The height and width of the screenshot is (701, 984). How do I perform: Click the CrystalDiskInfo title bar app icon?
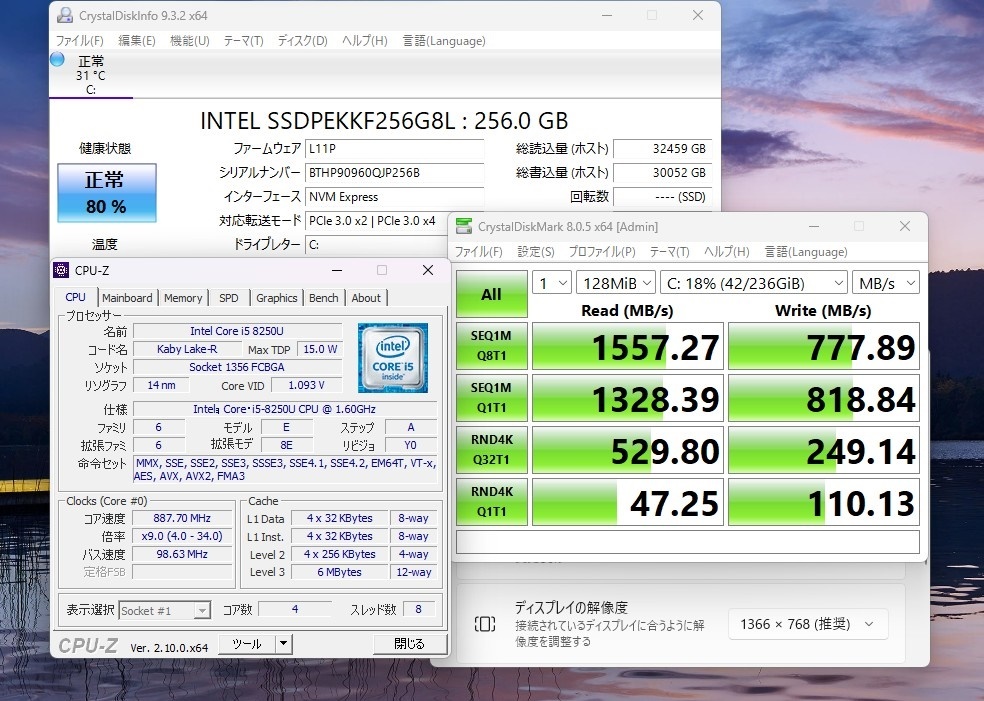click(65, 15)
